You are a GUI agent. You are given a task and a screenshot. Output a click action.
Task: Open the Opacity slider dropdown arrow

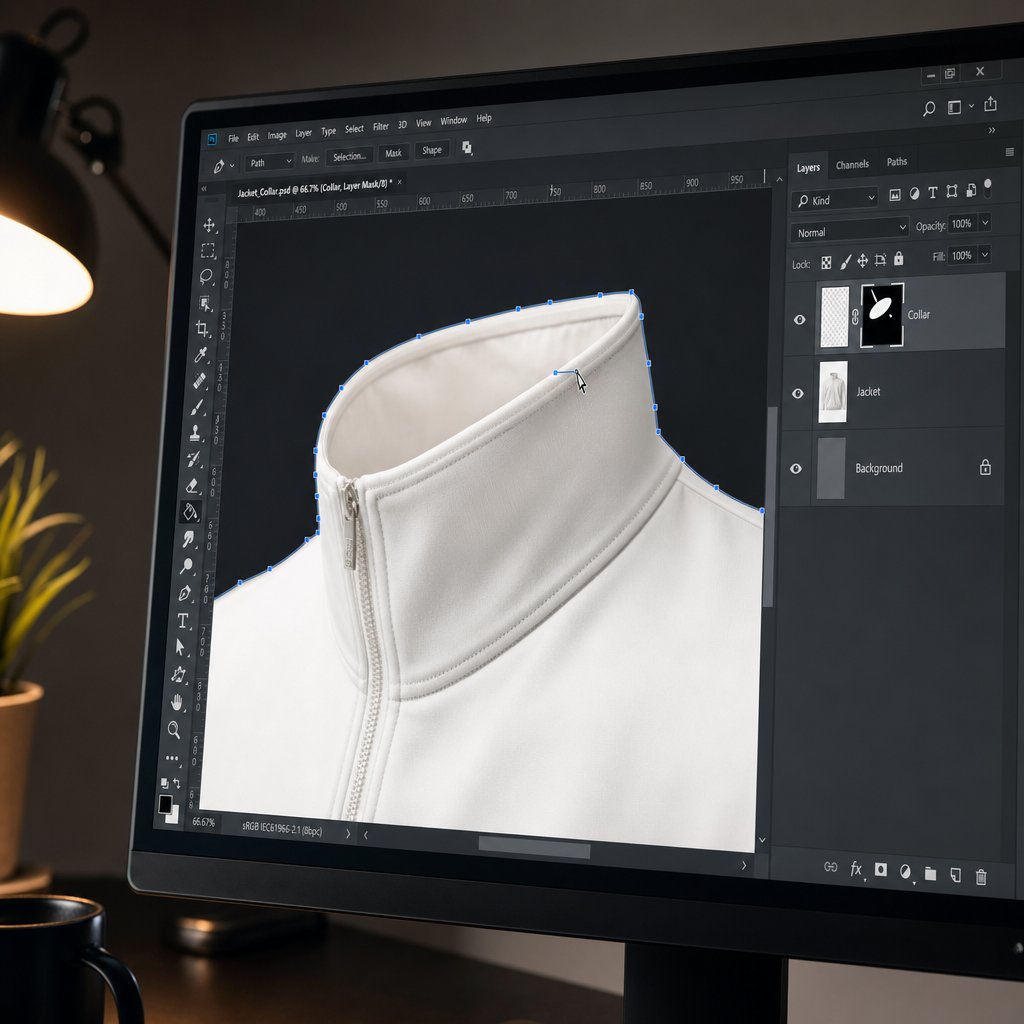pos(985,223)
